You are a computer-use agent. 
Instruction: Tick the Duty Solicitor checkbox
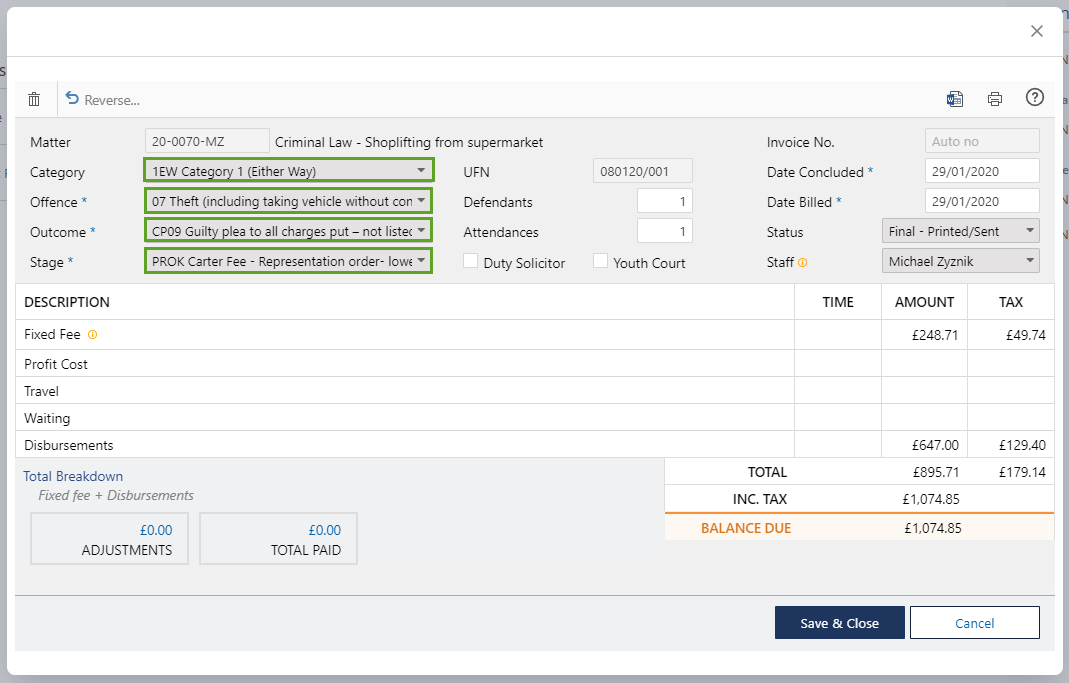470,262
